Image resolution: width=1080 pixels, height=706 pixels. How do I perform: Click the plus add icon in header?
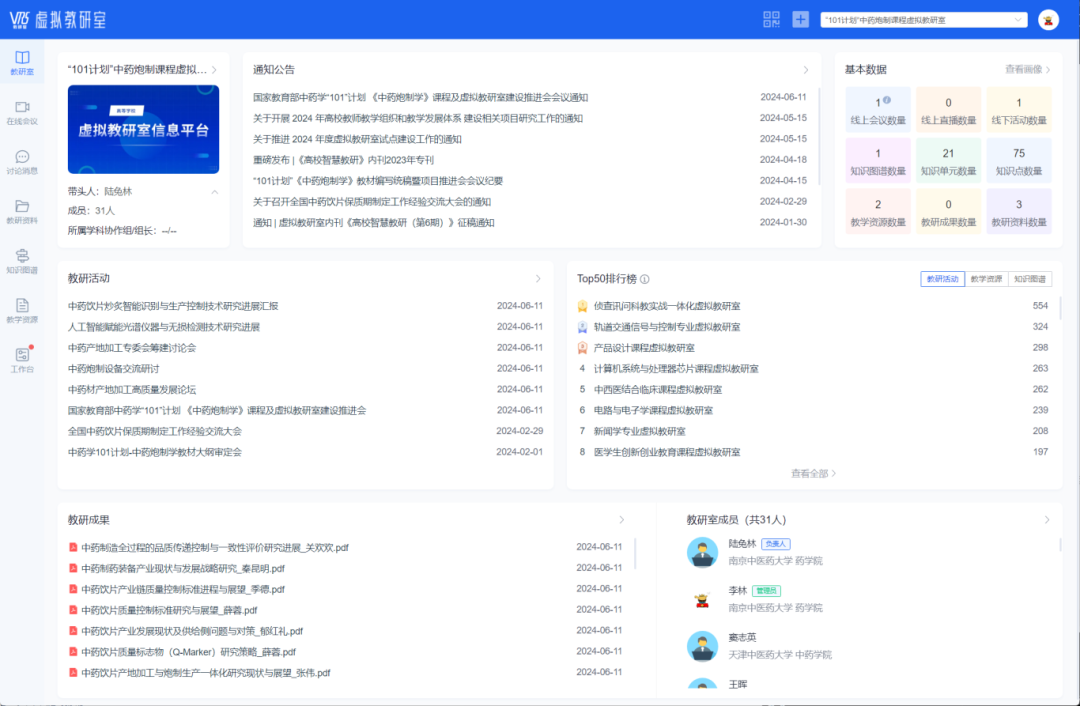point(800,19)
